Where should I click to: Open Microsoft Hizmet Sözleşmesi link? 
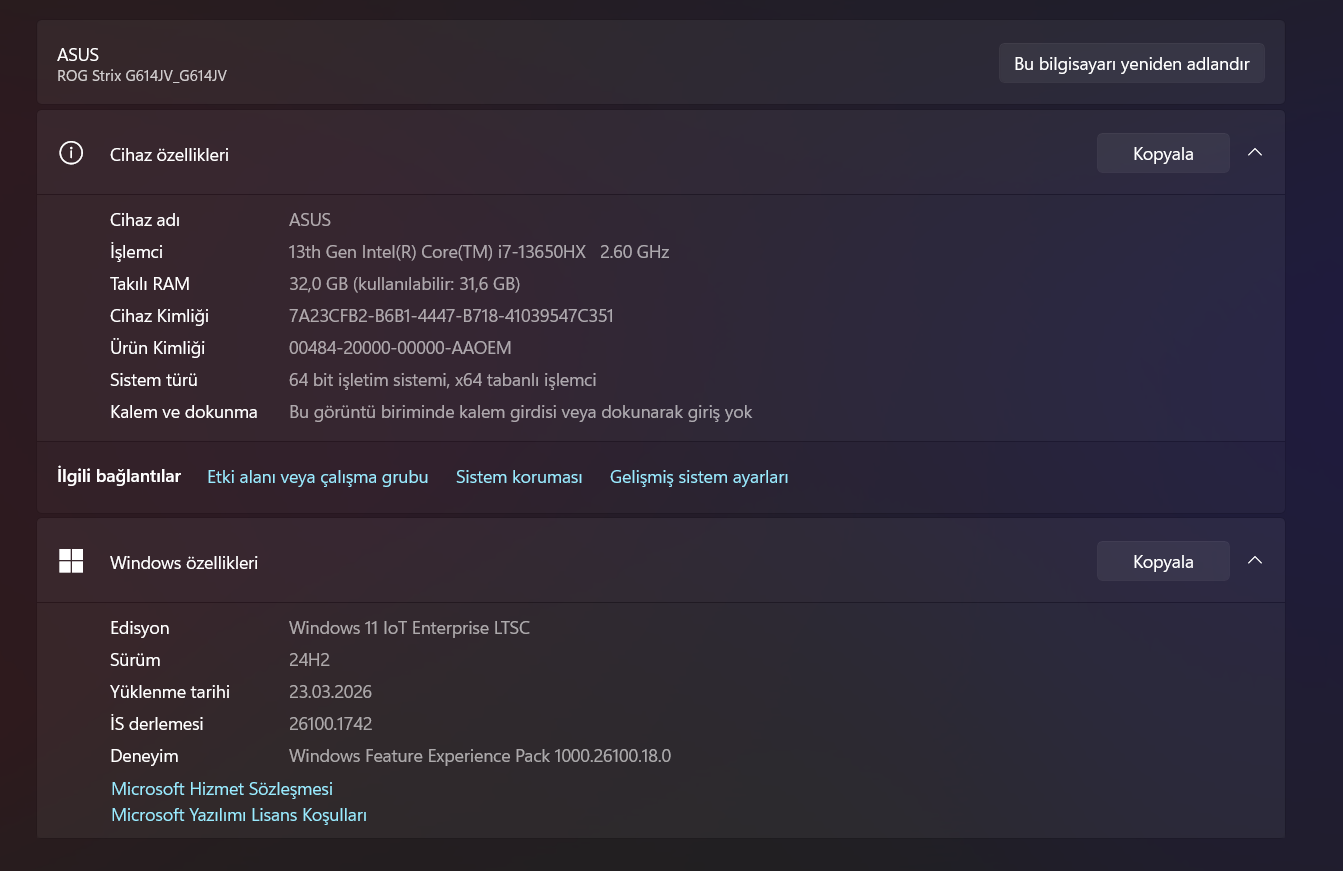pyautogui.click(x=222, y=789)
